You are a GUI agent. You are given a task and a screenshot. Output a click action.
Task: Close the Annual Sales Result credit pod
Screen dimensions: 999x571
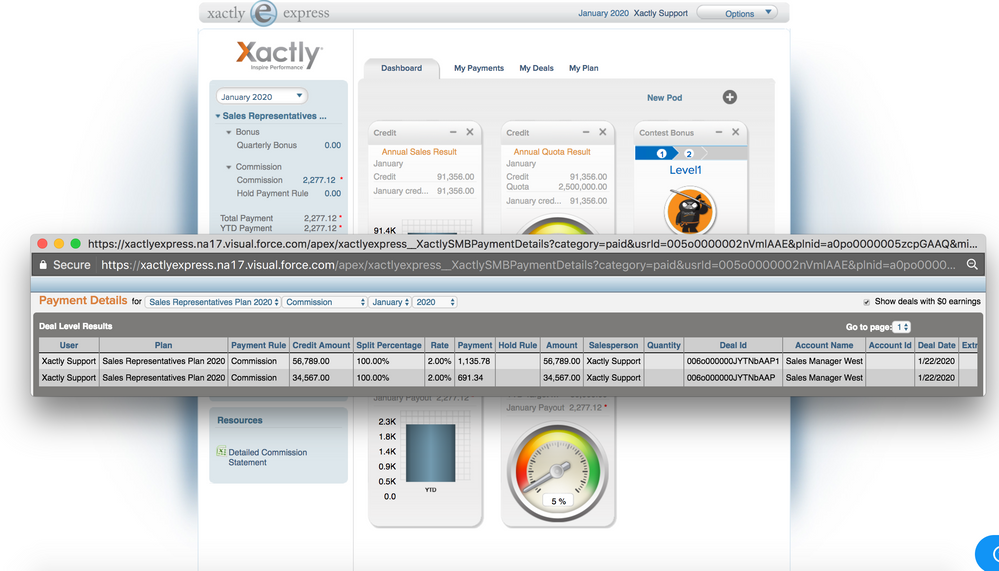coord(470,132)
